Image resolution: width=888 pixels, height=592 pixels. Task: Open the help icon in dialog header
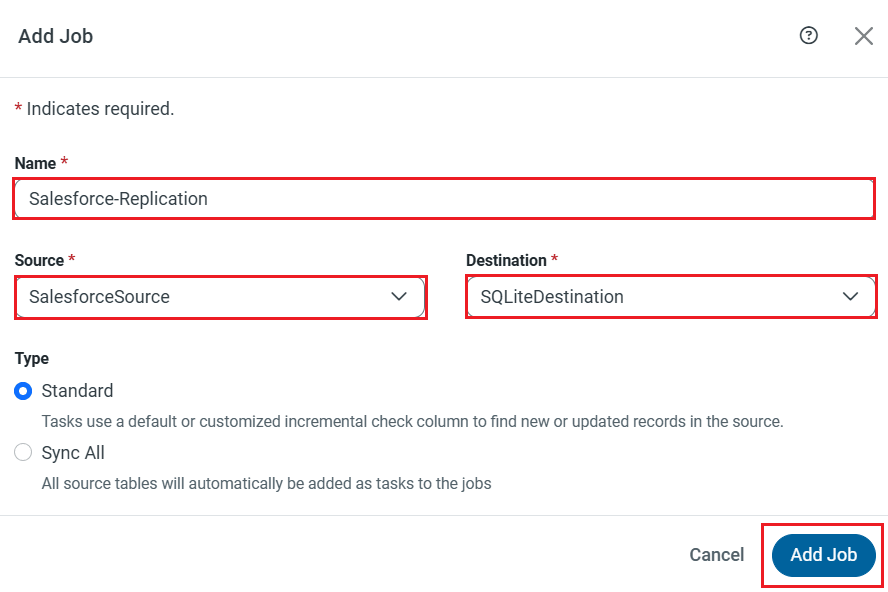click(x=809, y=36)
